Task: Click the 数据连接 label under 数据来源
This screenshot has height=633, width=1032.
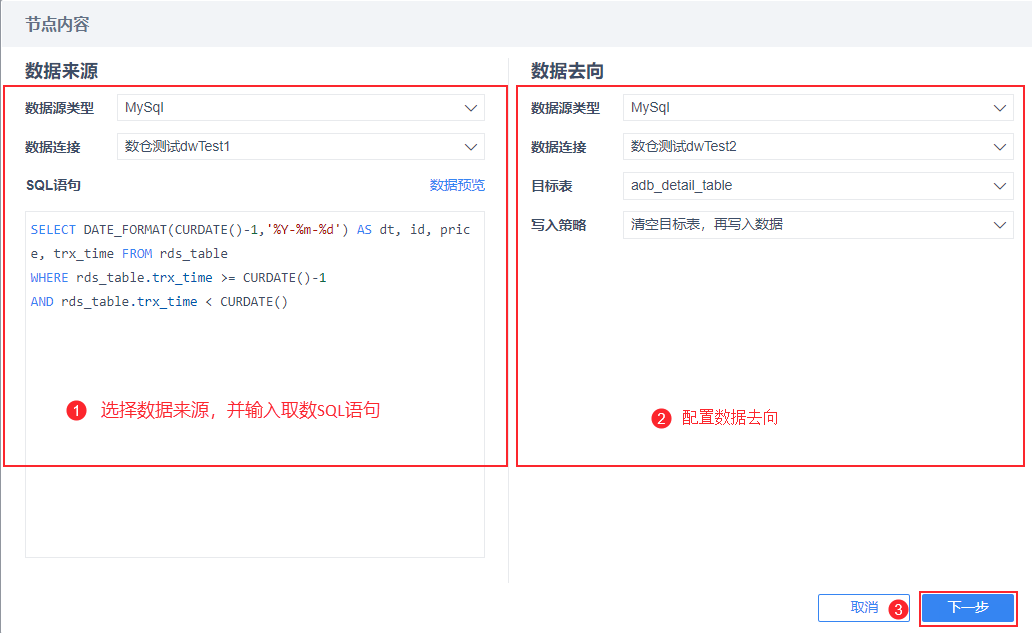Action: coord(53,147)
